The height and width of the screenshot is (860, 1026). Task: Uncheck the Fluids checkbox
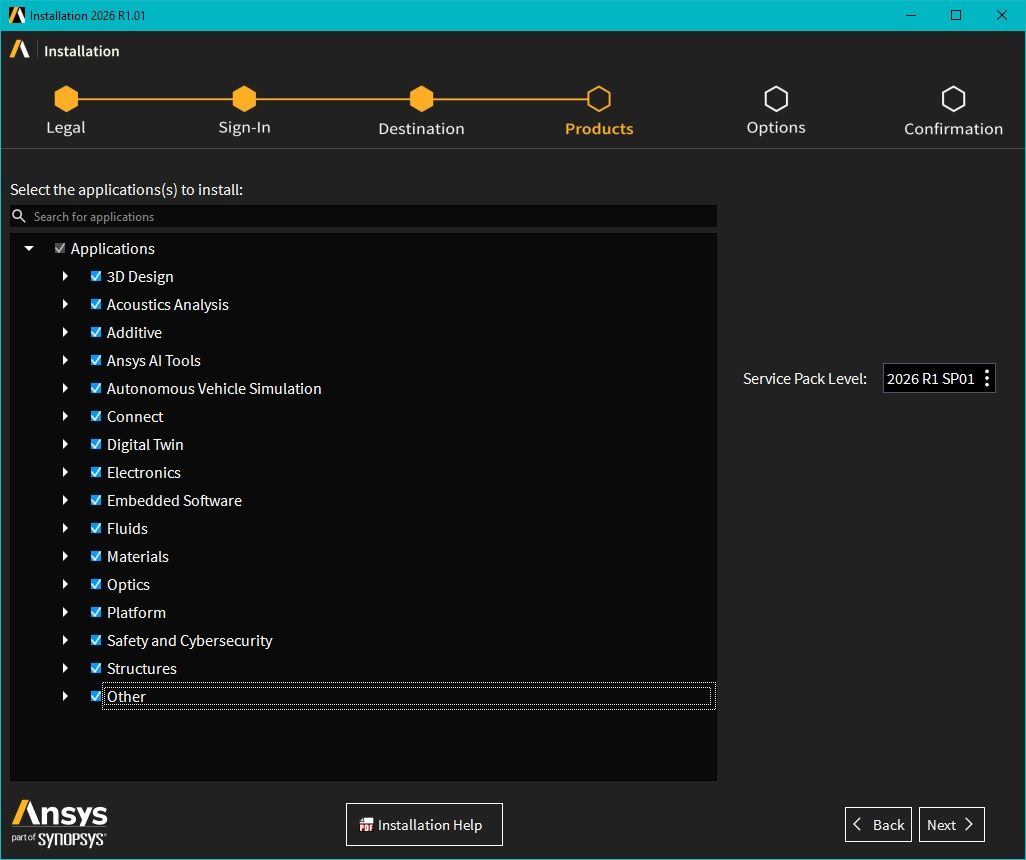click(96, 528)
